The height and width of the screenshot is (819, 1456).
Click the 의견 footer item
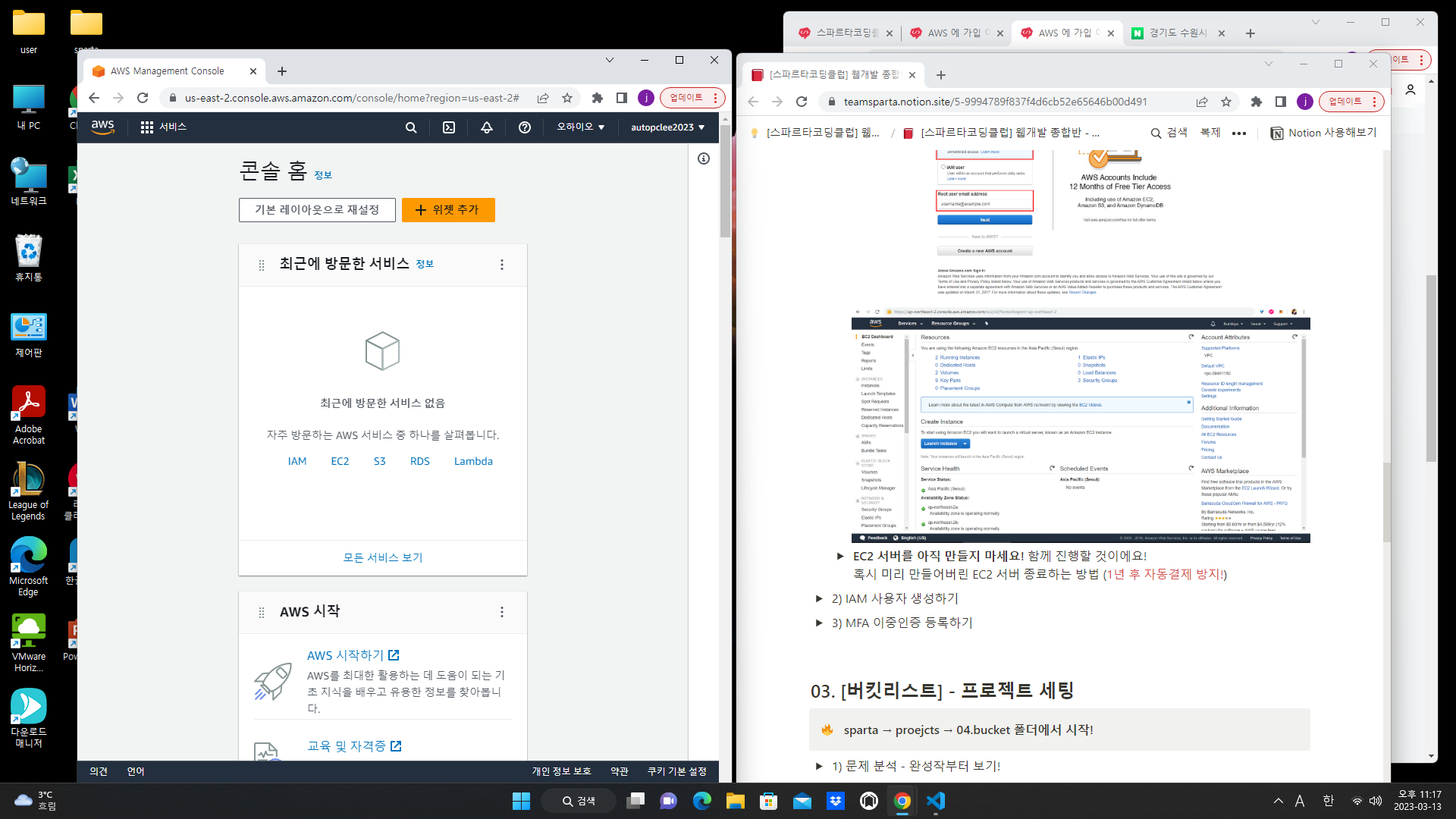coord(99,771)
